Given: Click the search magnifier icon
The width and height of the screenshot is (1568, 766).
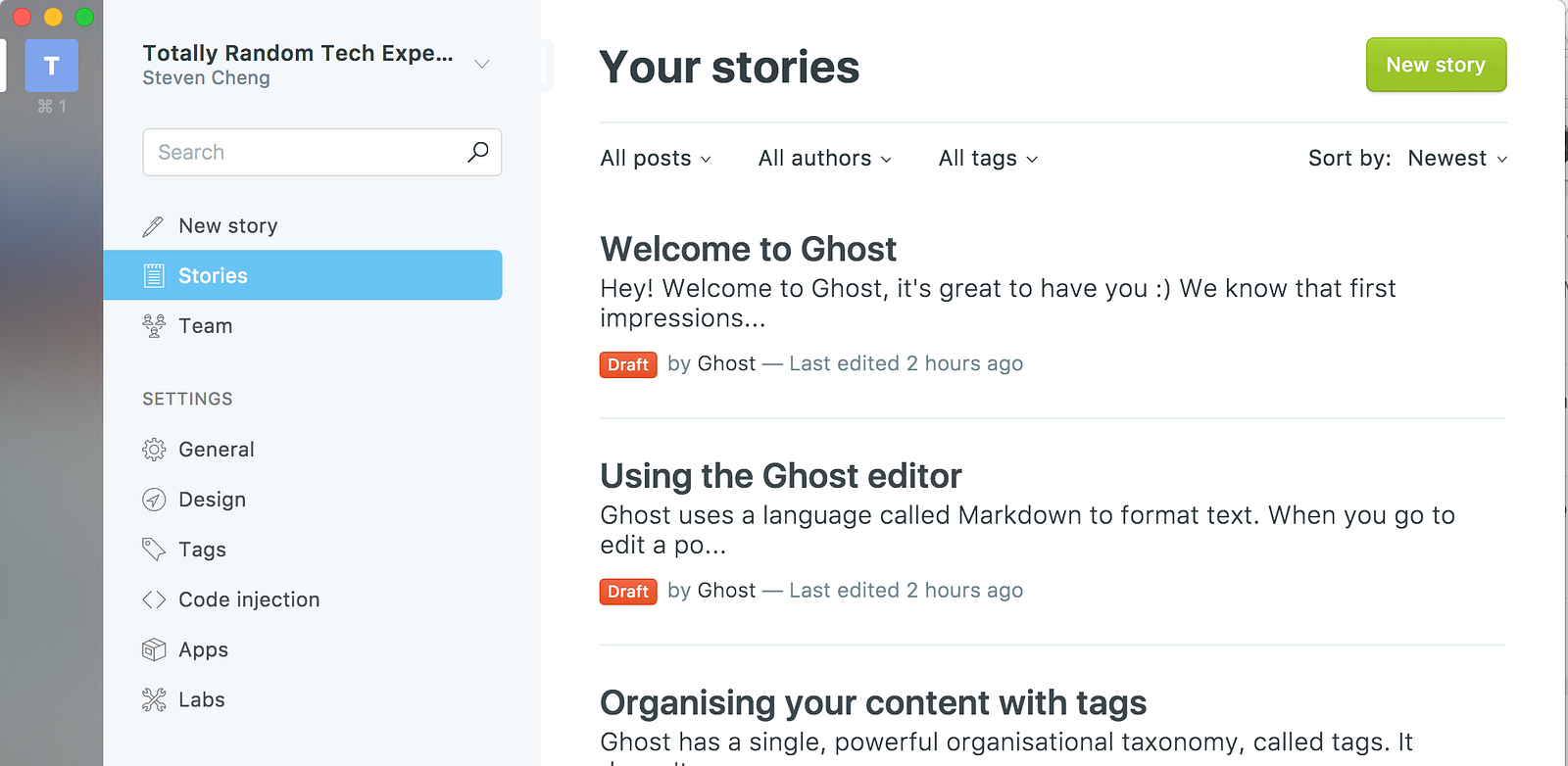Looking at the screenshot, I should tap(477, 152).
